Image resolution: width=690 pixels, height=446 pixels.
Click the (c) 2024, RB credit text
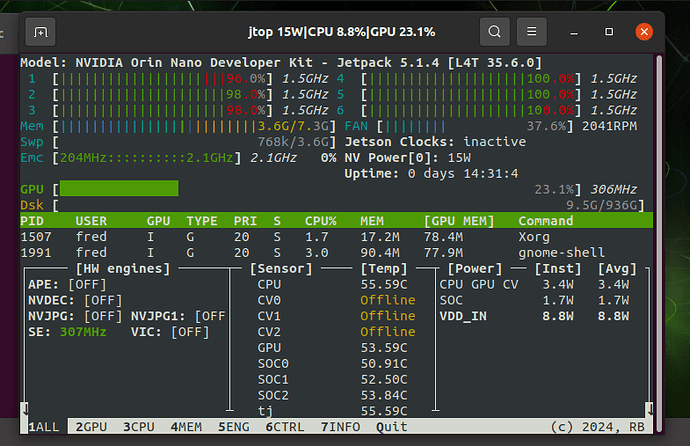point(597,427)
